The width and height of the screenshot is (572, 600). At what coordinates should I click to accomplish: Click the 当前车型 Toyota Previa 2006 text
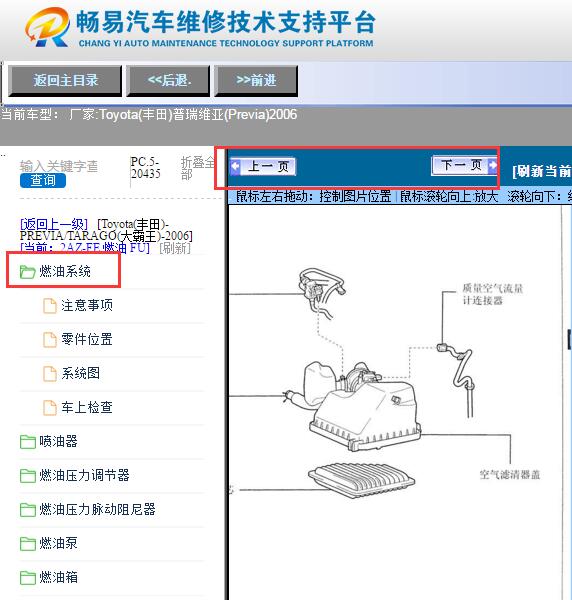pyautogui.click(x=149, y=114)
